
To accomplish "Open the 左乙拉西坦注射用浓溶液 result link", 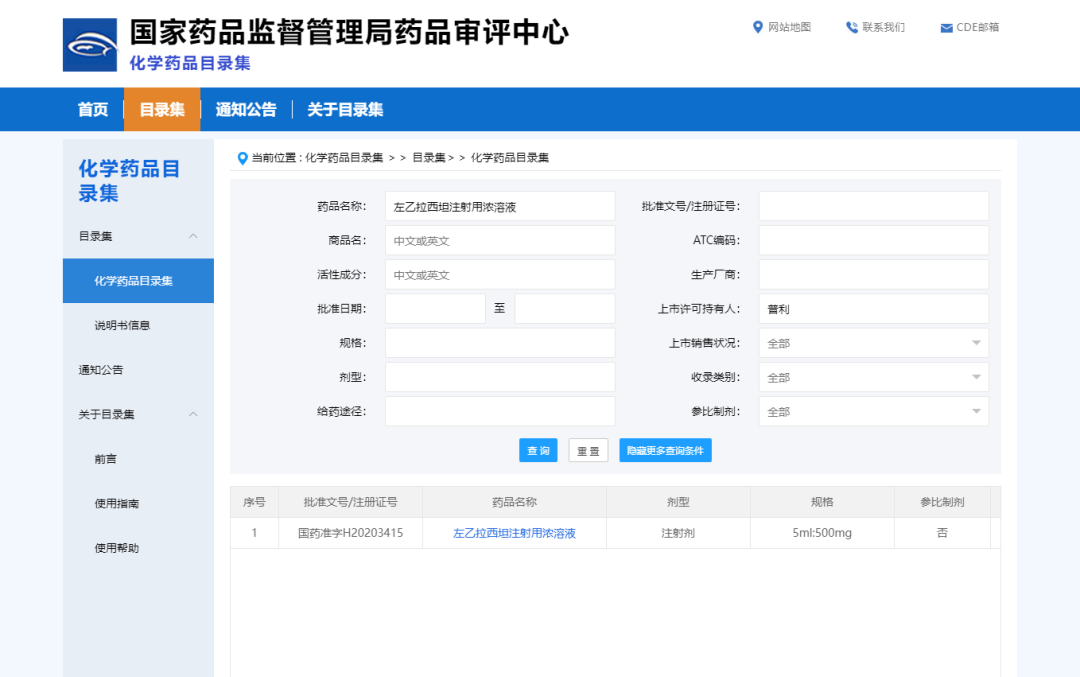I will 514,533.
